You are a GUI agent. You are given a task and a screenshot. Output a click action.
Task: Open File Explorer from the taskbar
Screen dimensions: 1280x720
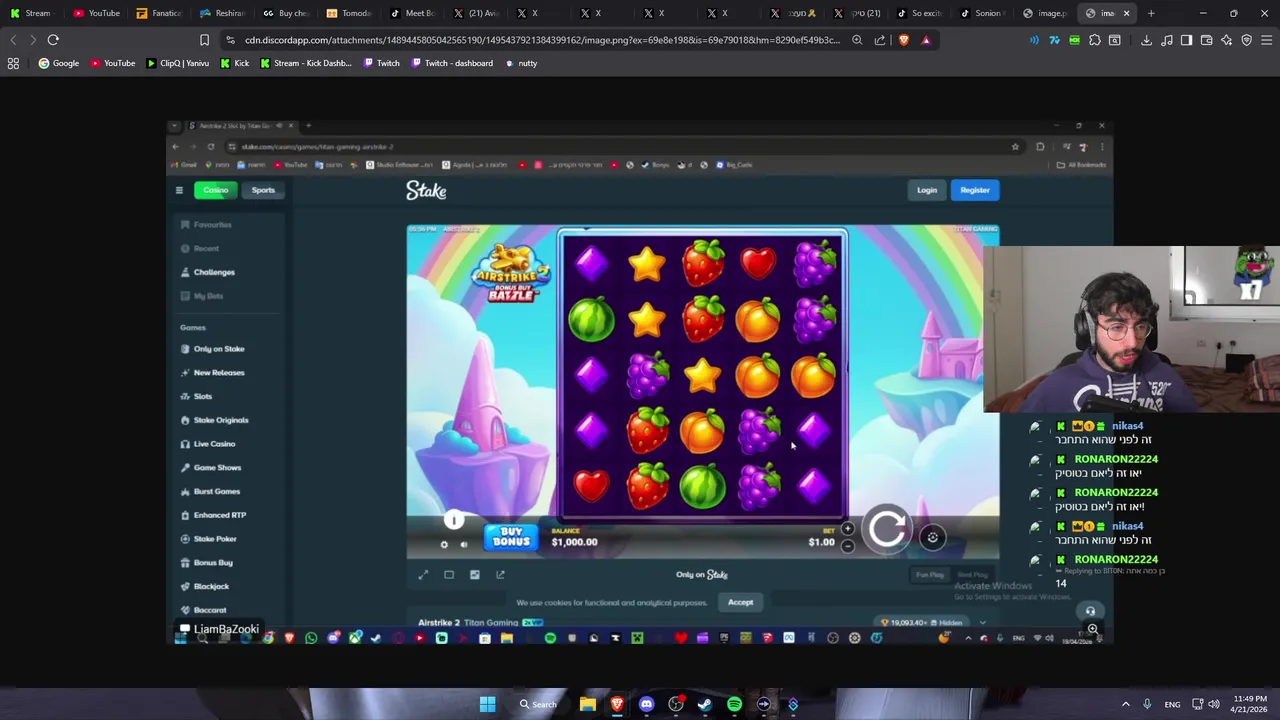[588, 704]
